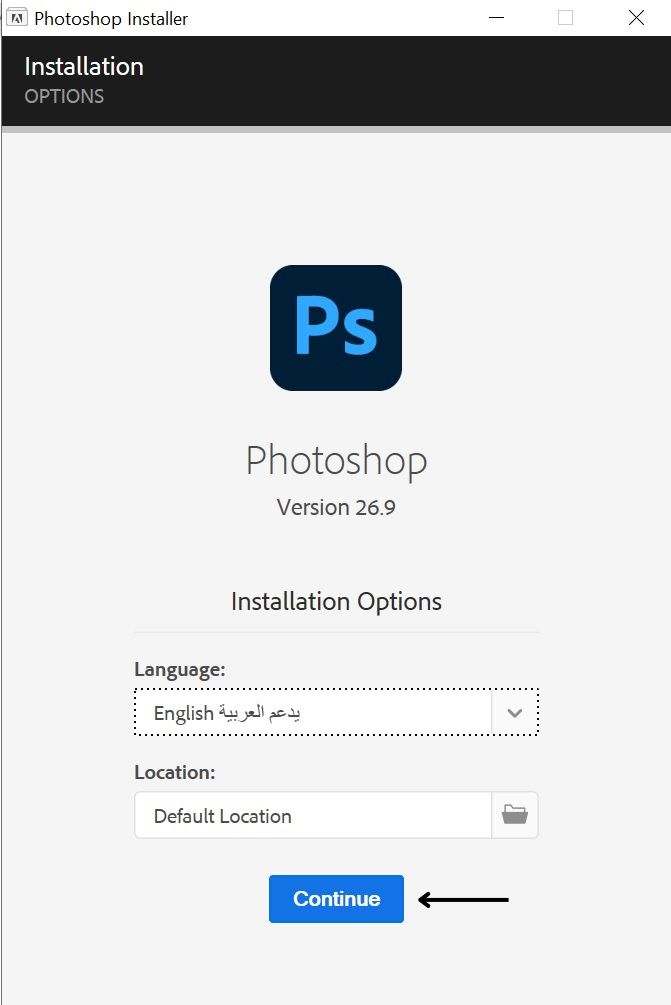Click the blue Ps Photoshop logo
This screenshot has height=1005, width=671.
tap(336, 328)
